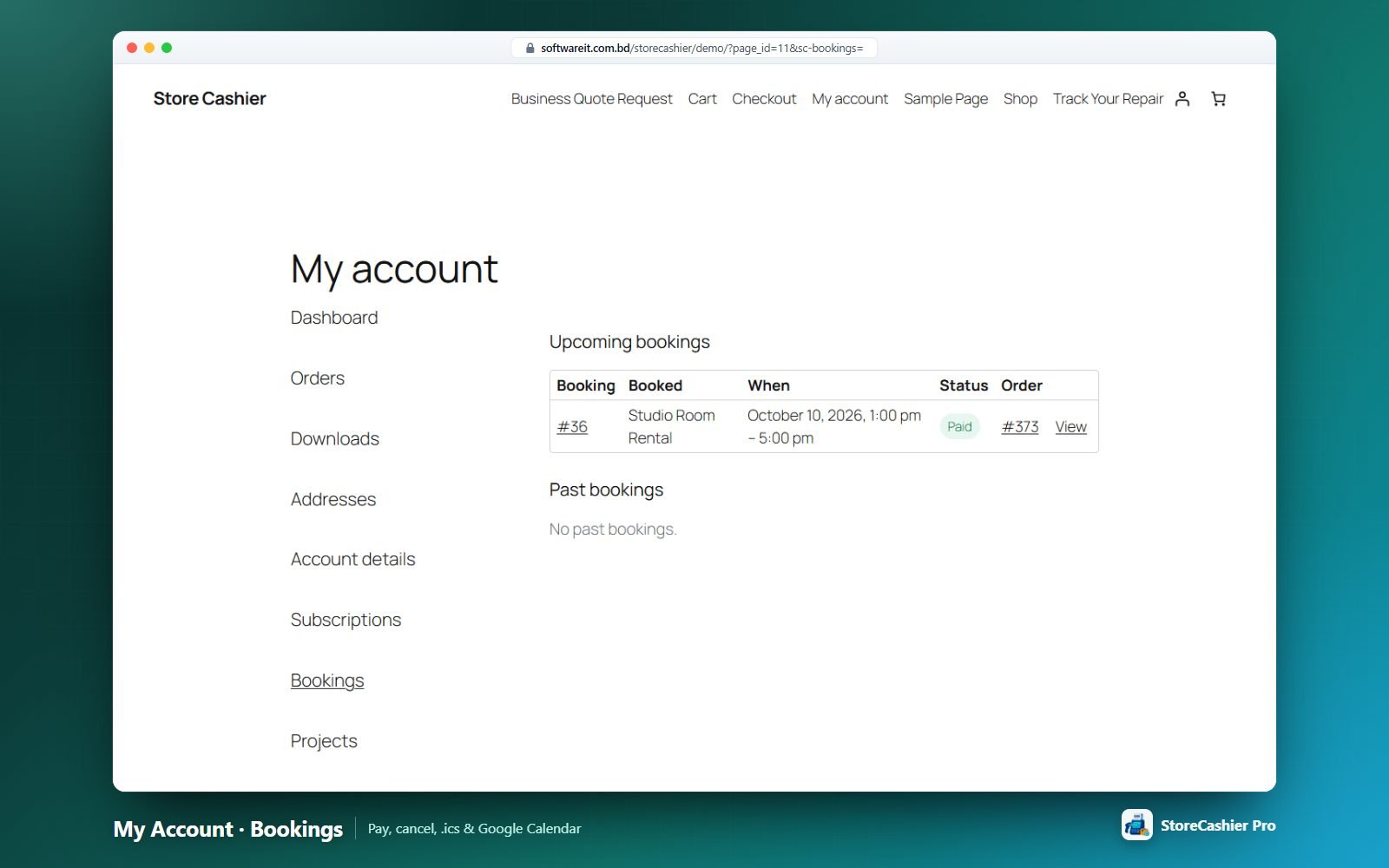The image size is (1389, 868).
Task: Click the Past bookings heading
Action: pos(606,490)
